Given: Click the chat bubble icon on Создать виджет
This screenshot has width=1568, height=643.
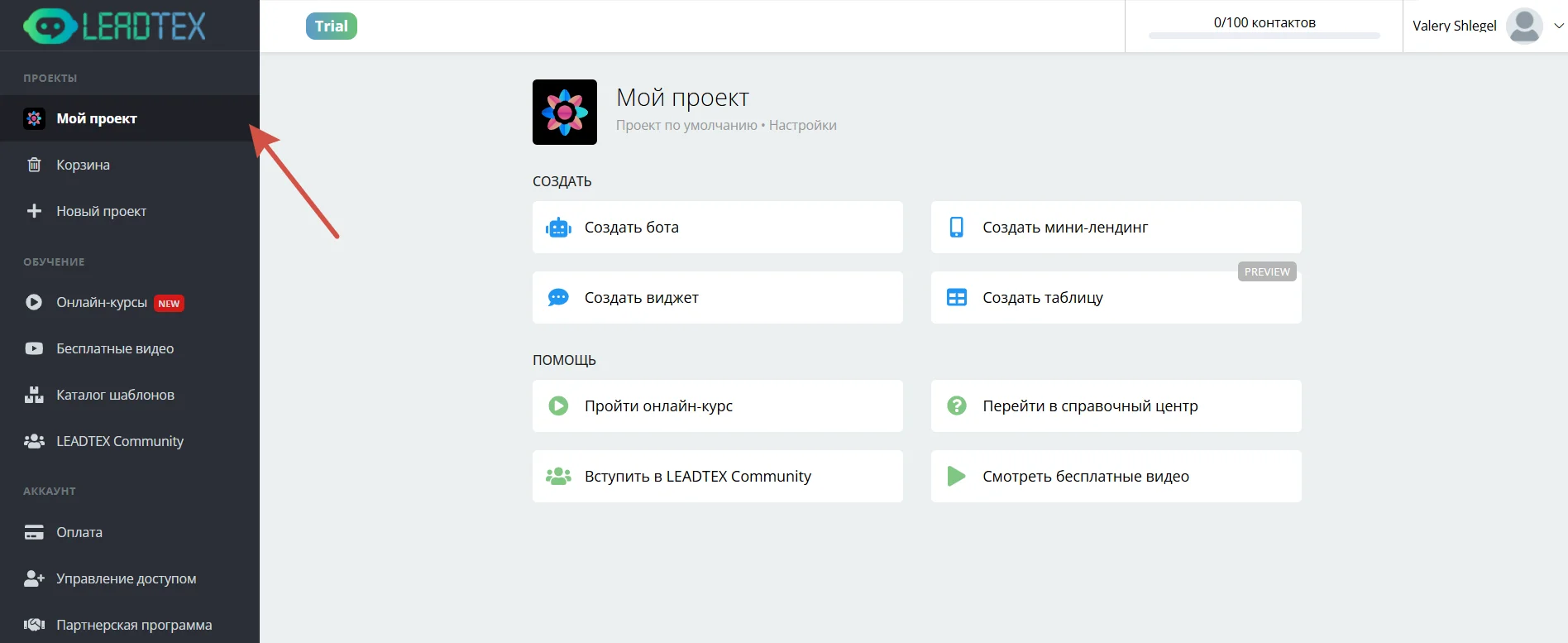Looking at the screenshot, I should tap(558, 297).
